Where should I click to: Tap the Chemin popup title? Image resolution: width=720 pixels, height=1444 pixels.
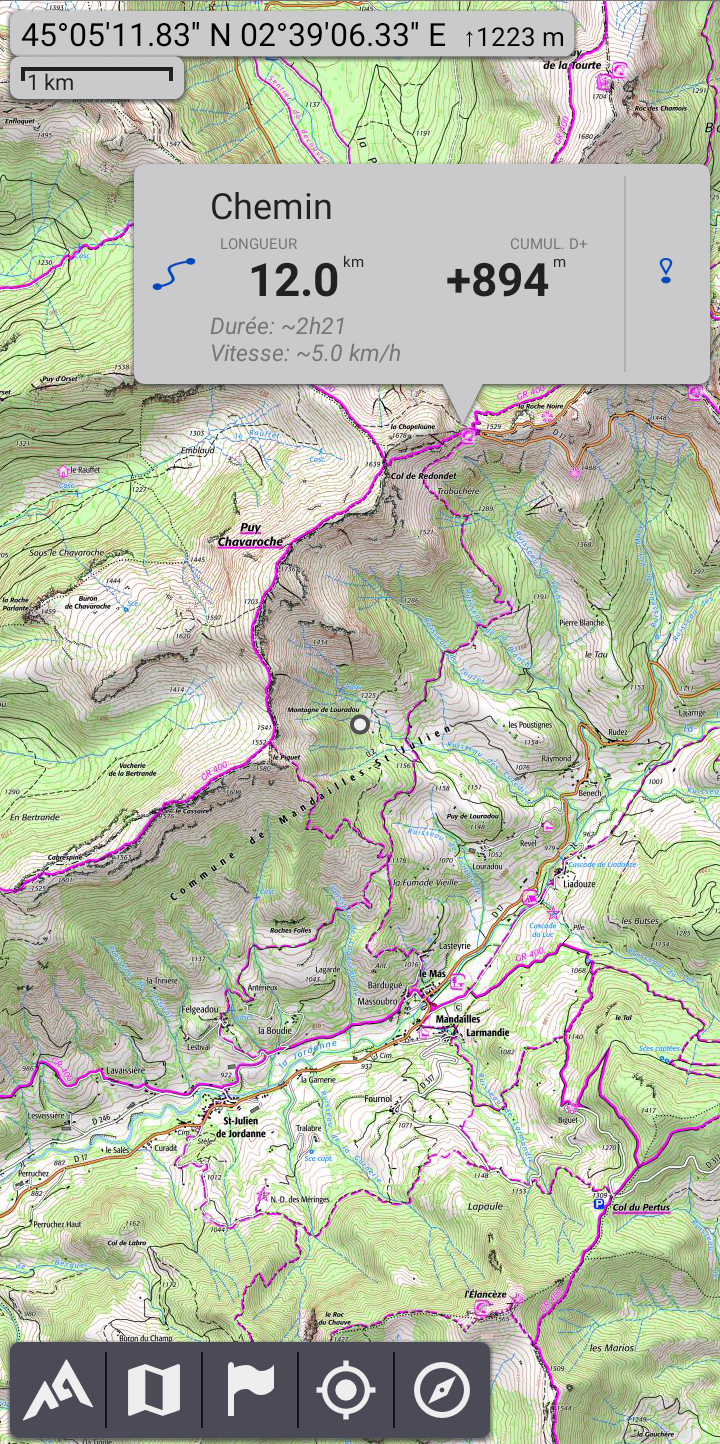pos(271,207)
